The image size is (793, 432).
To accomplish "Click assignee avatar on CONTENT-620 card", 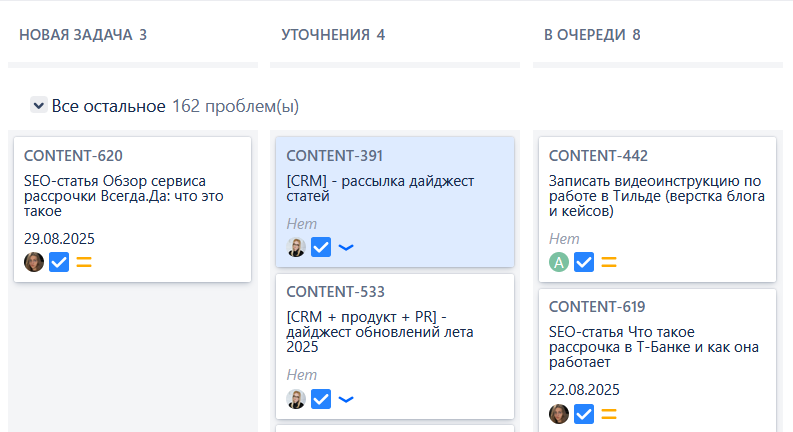I will 34,262.
